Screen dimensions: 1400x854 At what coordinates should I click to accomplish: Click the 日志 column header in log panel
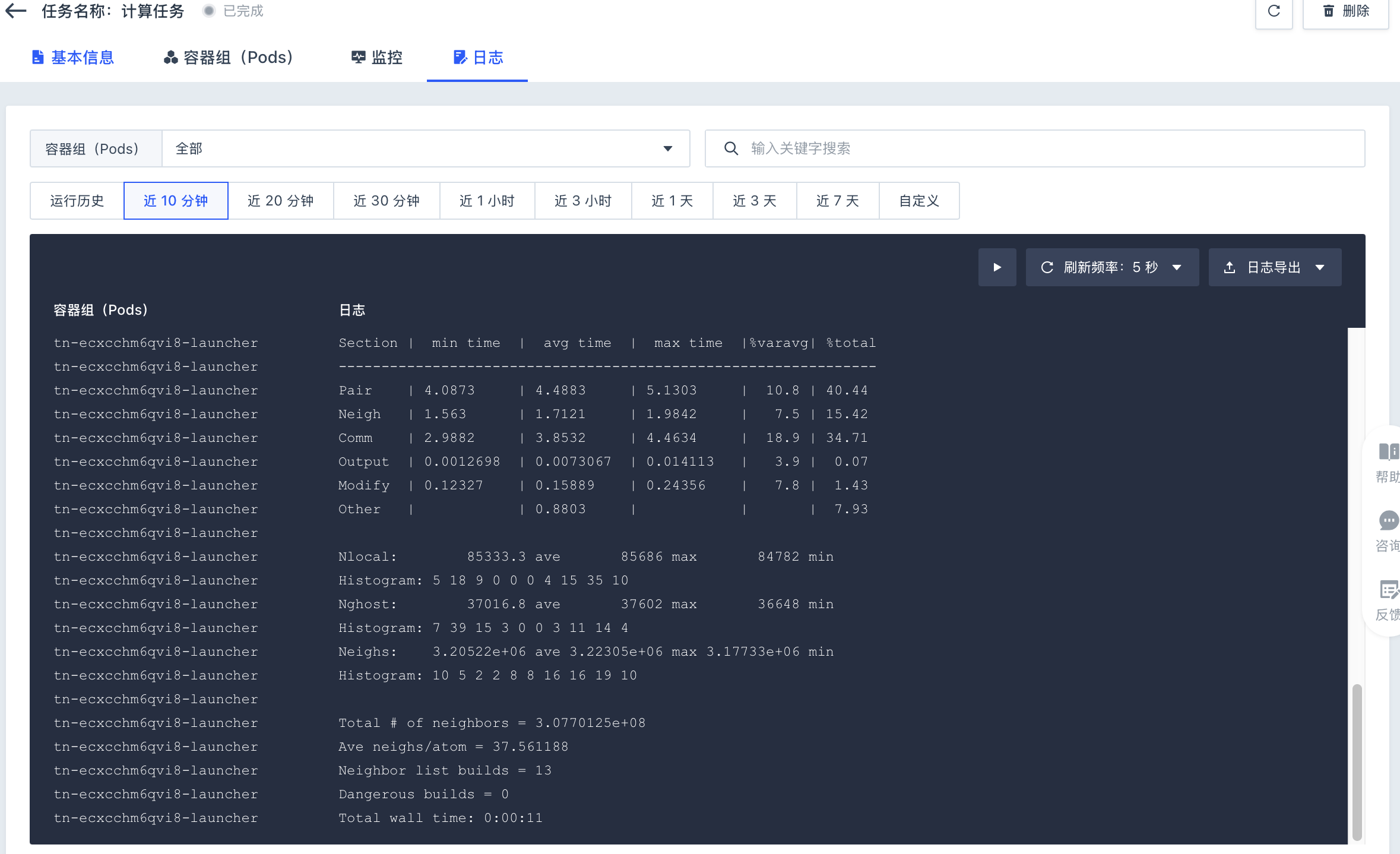(x=352, y=310)
